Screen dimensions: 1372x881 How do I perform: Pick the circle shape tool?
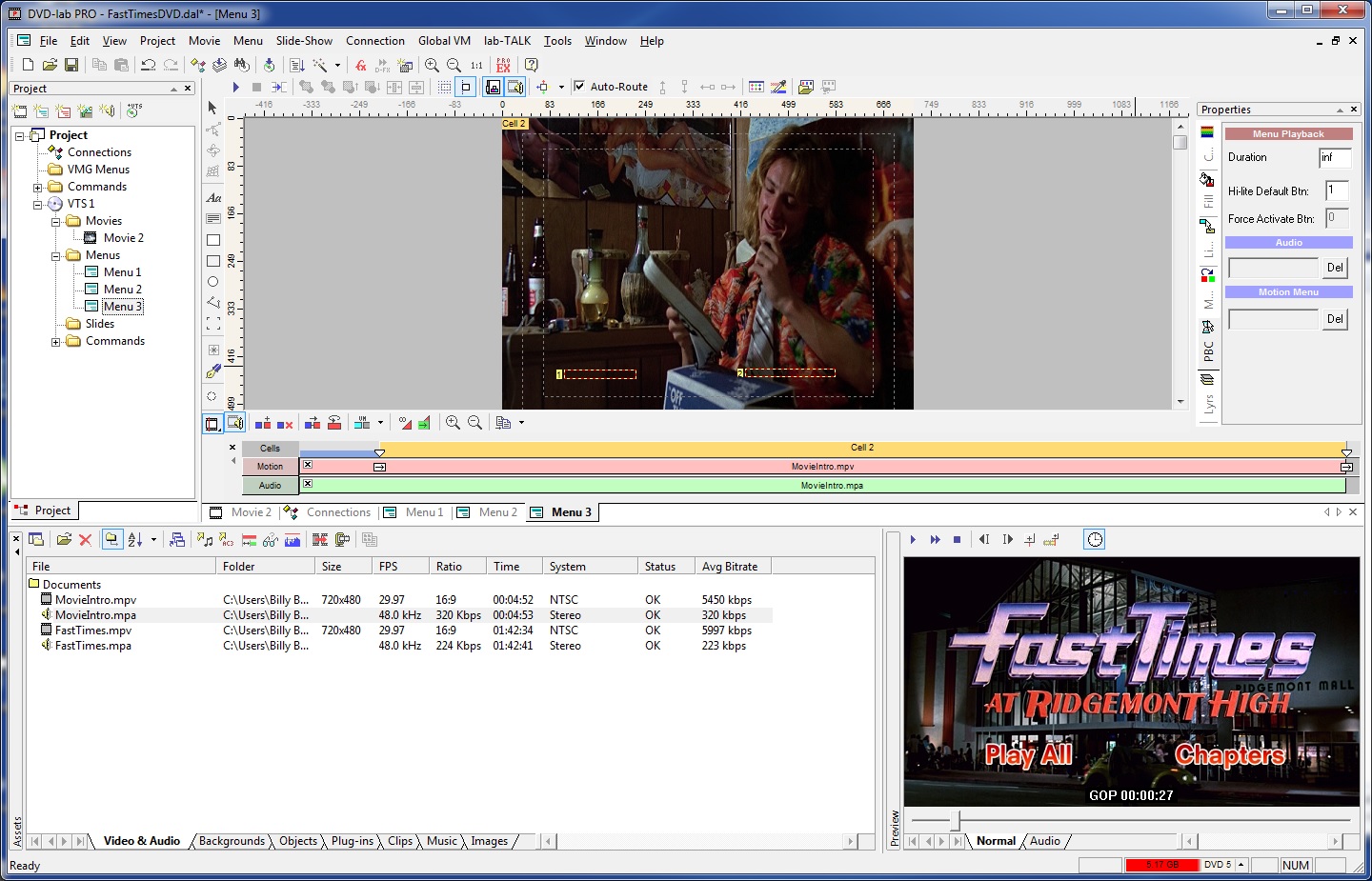(213, 282)
